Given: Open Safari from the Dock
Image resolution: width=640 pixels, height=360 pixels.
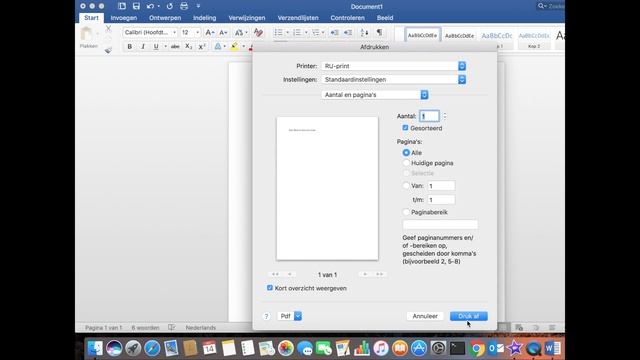Looking at the screenshot, I should coord(152,348).
